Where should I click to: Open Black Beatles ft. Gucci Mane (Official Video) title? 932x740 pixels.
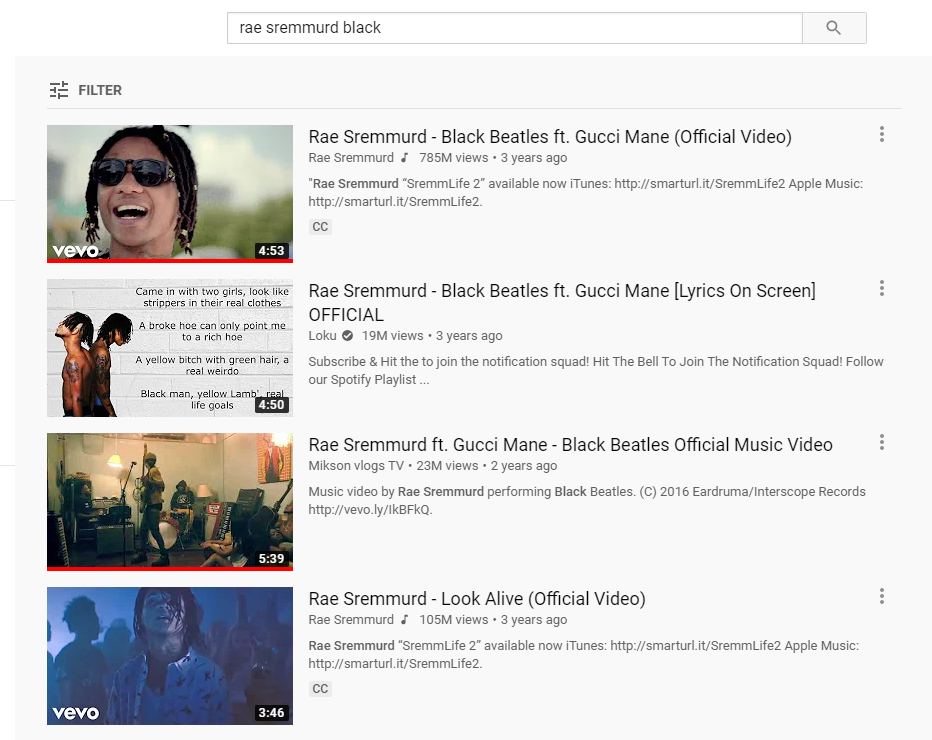tap(550, 137)
